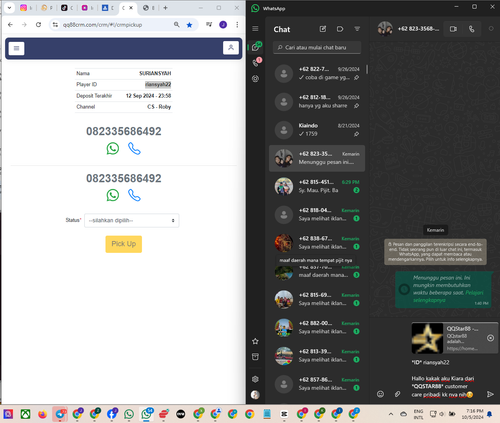Reload the CRM page in Chrome

[x=38, y=25]
